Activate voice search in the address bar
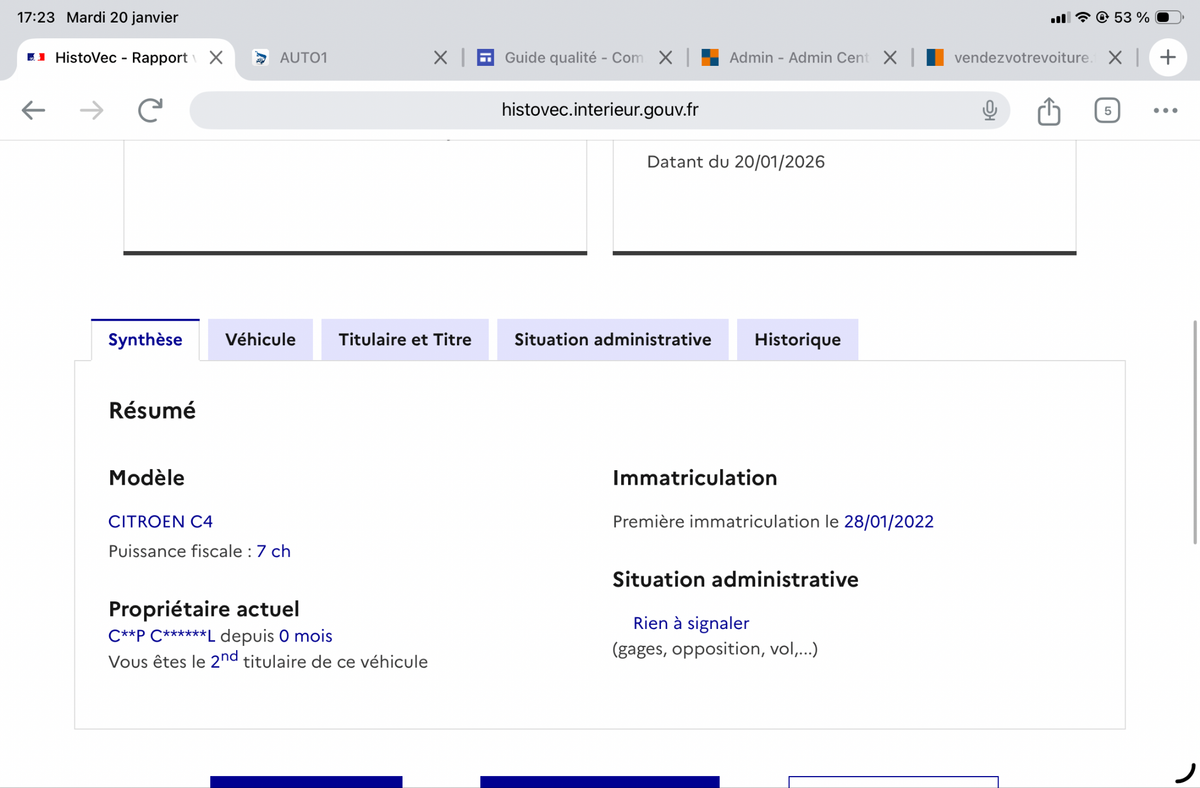Image resolution: width=1200 pixels, height=788 pixels. (989, 110)
